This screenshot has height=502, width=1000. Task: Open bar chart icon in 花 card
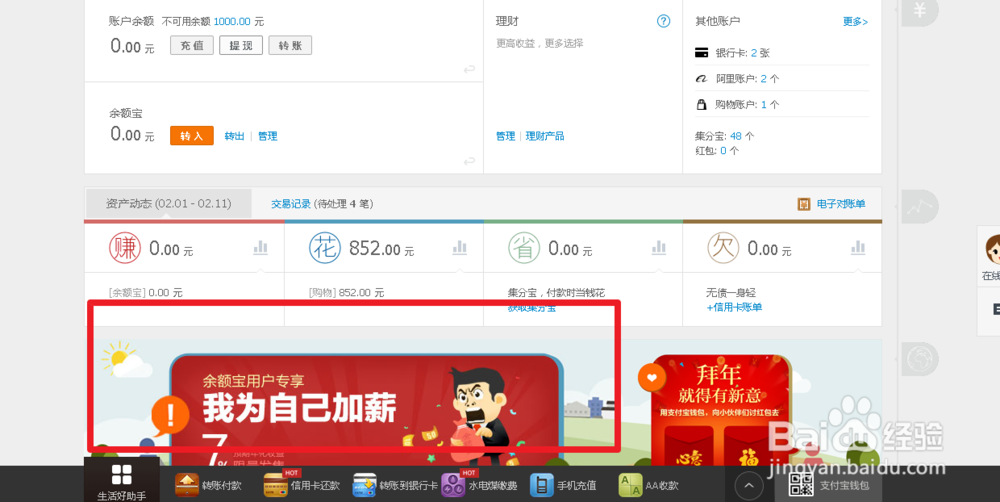pos(459,247)
